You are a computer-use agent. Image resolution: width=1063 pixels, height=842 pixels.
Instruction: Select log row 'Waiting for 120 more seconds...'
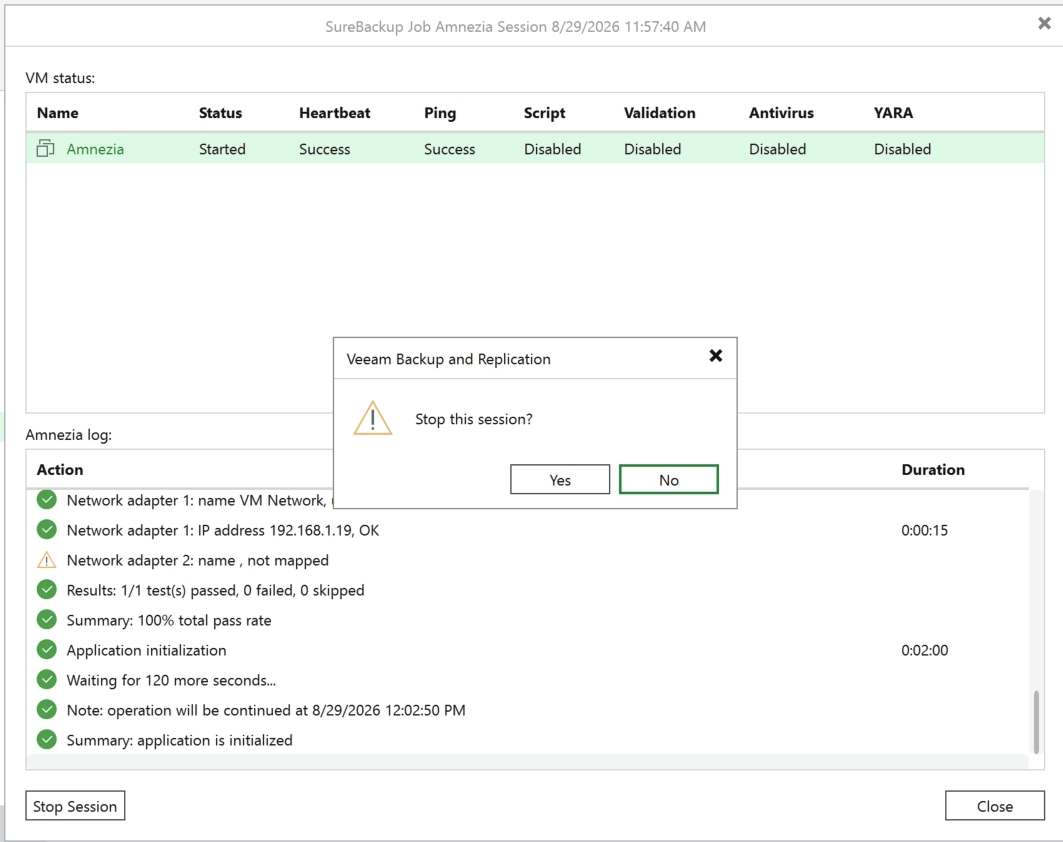tap(527, 680)
